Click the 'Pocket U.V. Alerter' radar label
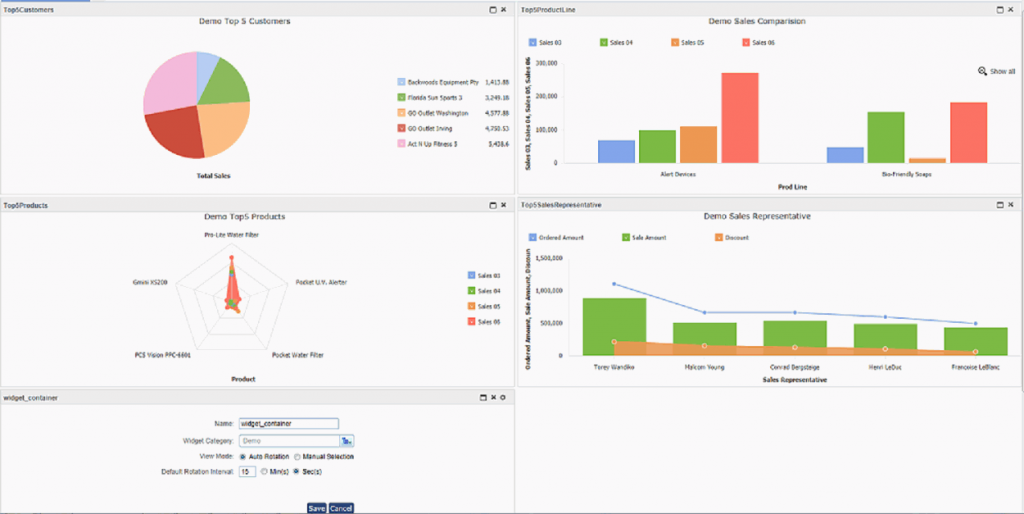 [321, 282]
